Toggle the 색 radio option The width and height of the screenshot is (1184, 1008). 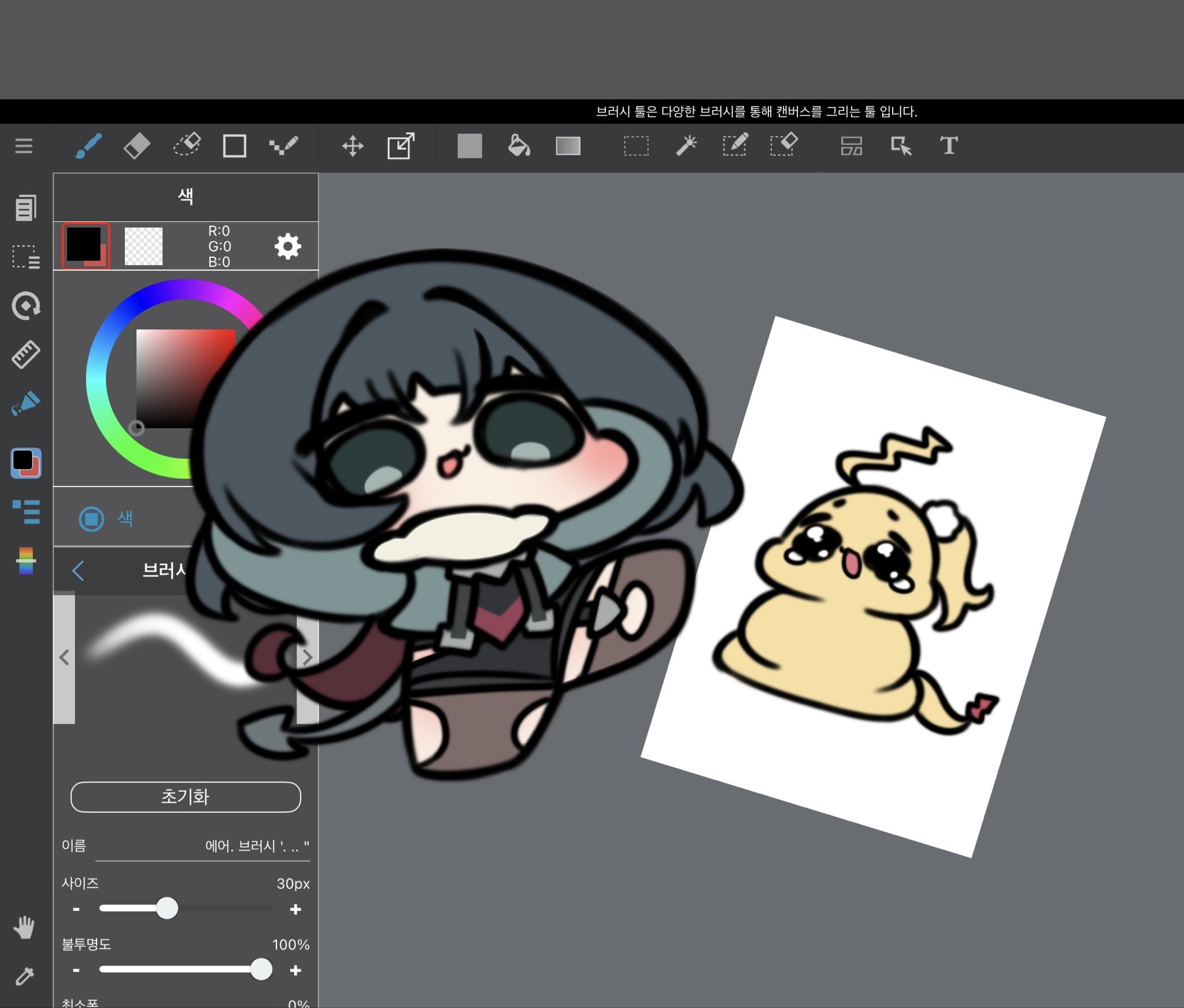pos(91,519)
